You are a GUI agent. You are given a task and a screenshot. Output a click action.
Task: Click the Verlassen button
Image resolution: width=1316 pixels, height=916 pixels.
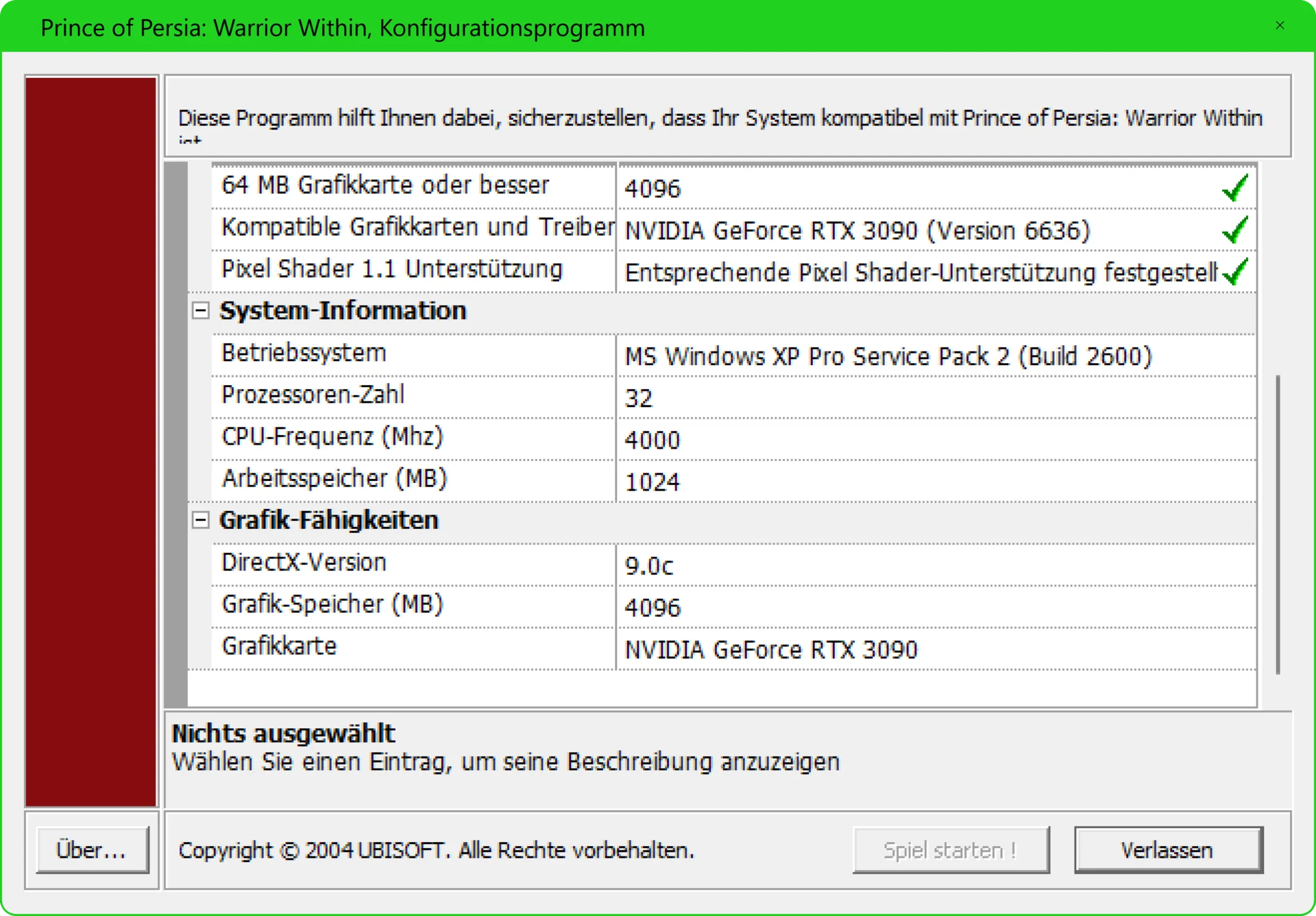(1168, 850)
